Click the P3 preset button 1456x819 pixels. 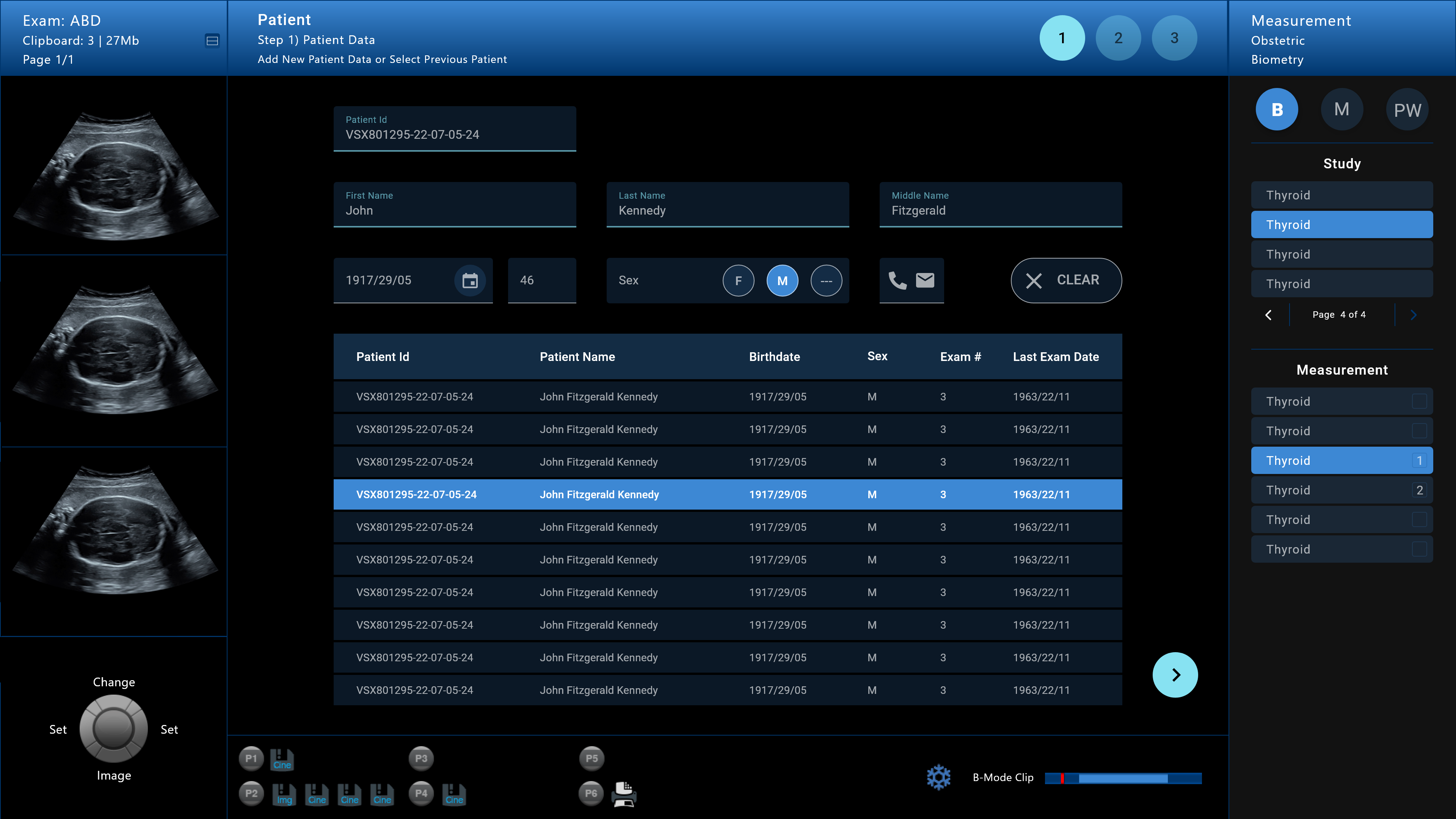(421, 758)
